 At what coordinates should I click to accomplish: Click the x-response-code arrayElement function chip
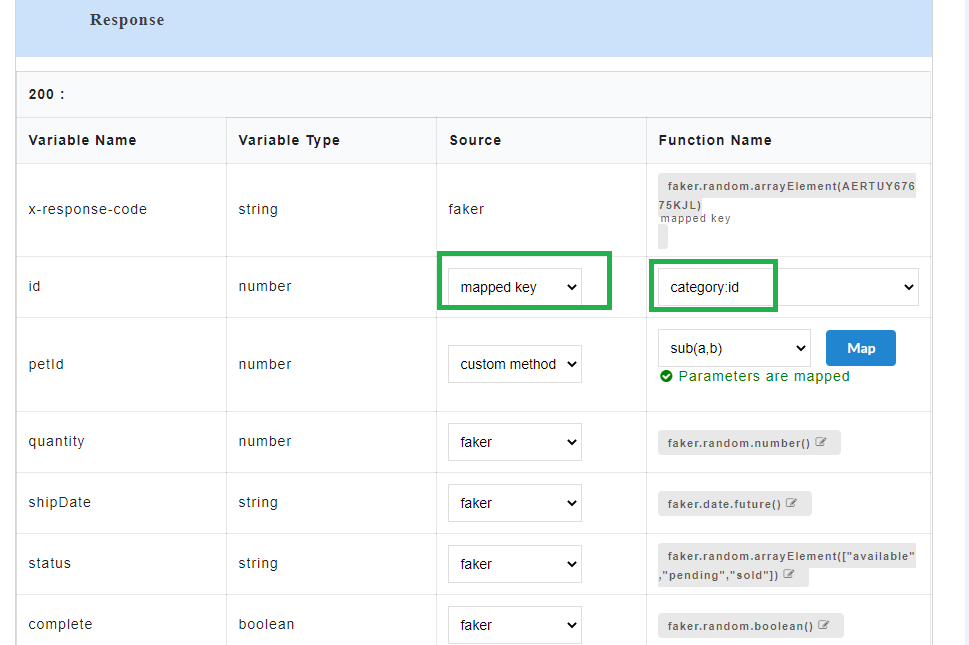click(x=786, y=195)
